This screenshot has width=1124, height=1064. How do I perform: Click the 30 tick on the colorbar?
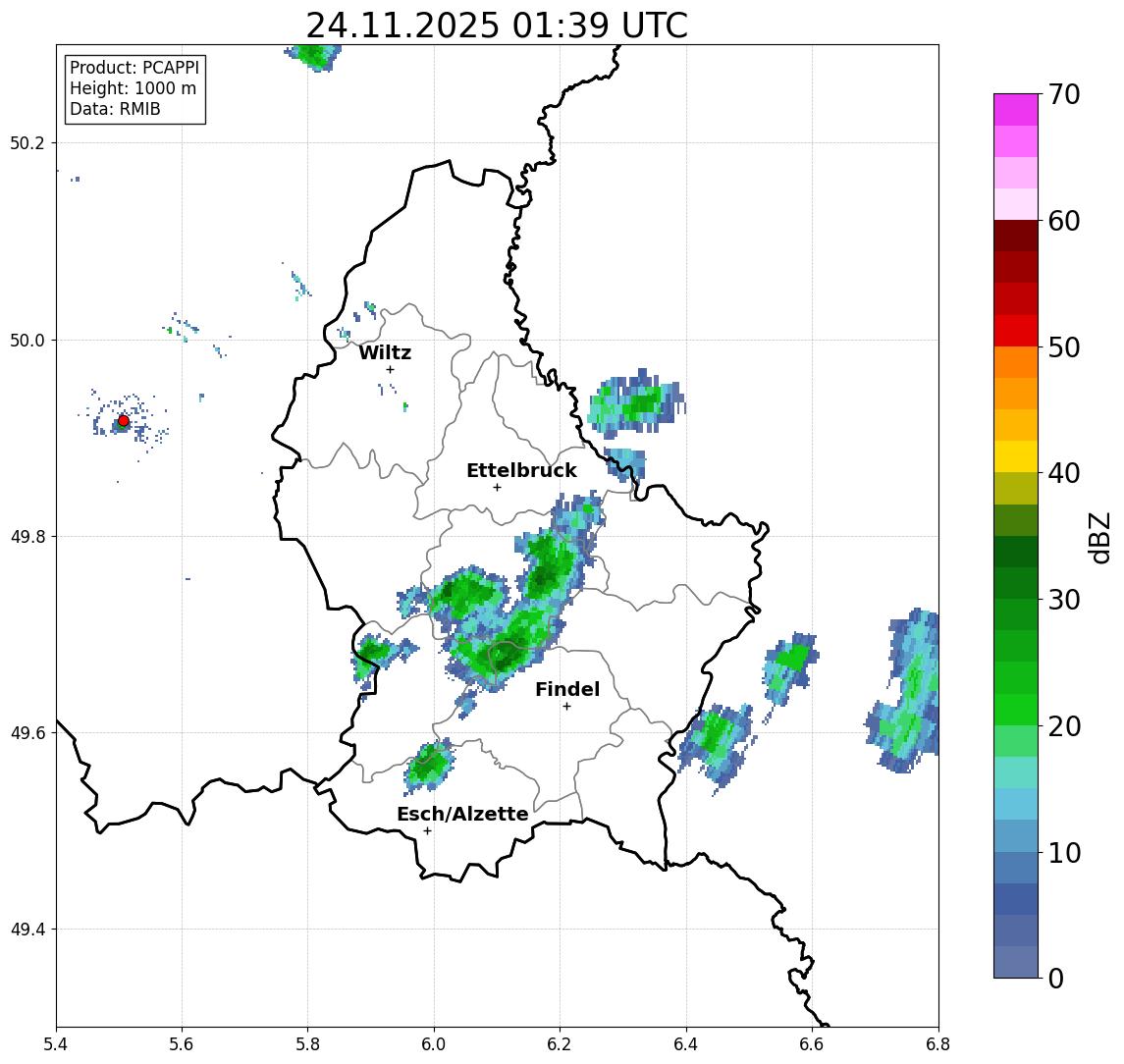pos(1064,600)
